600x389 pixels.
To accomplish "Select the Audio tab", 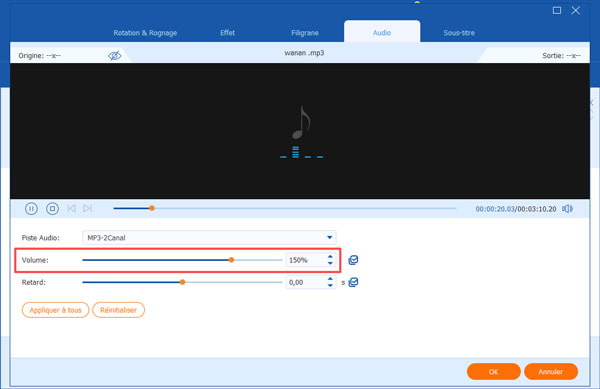I will (382, 33).
